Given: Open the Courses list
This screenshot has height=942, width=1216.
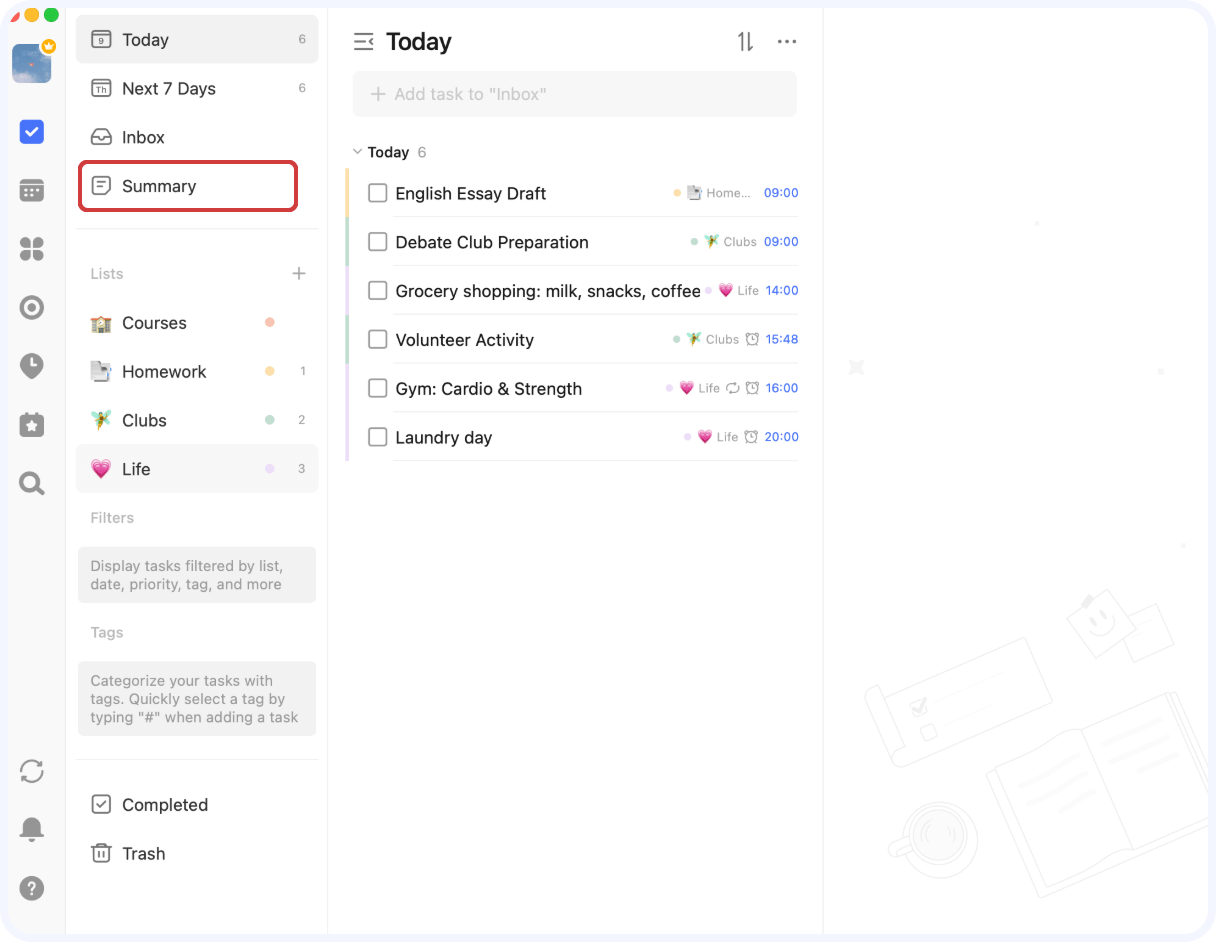Looking at the screenshot, I should [197, 323].
